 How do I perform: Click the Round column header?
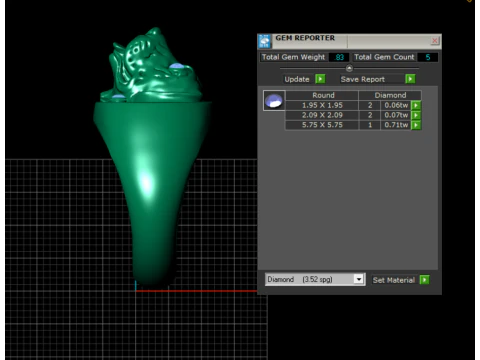pyautogui.click(x=323, y=95)
